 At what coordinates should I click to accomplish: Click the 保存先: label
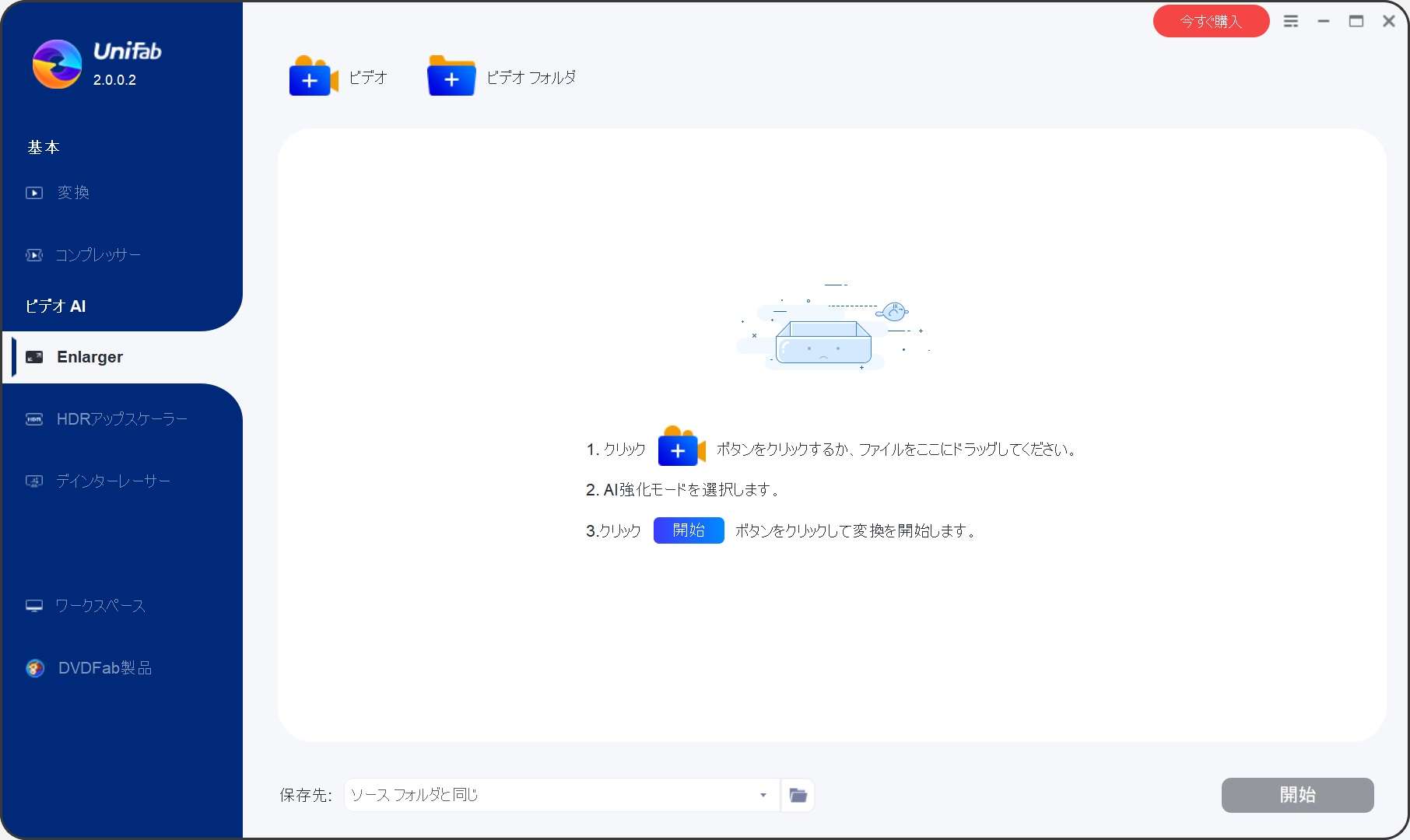point(306,795)
